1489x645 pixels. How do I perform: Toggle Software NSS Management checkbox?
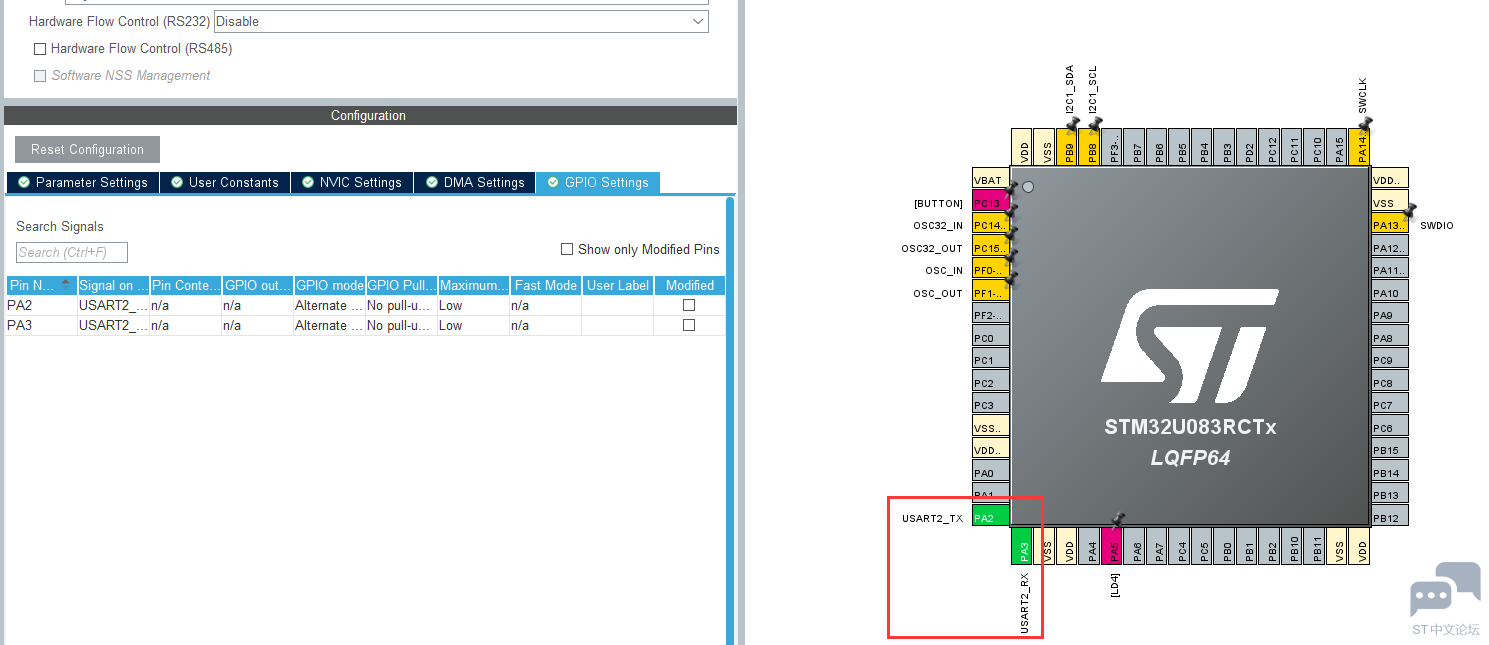pyautogui.click(x=40, y=75)
